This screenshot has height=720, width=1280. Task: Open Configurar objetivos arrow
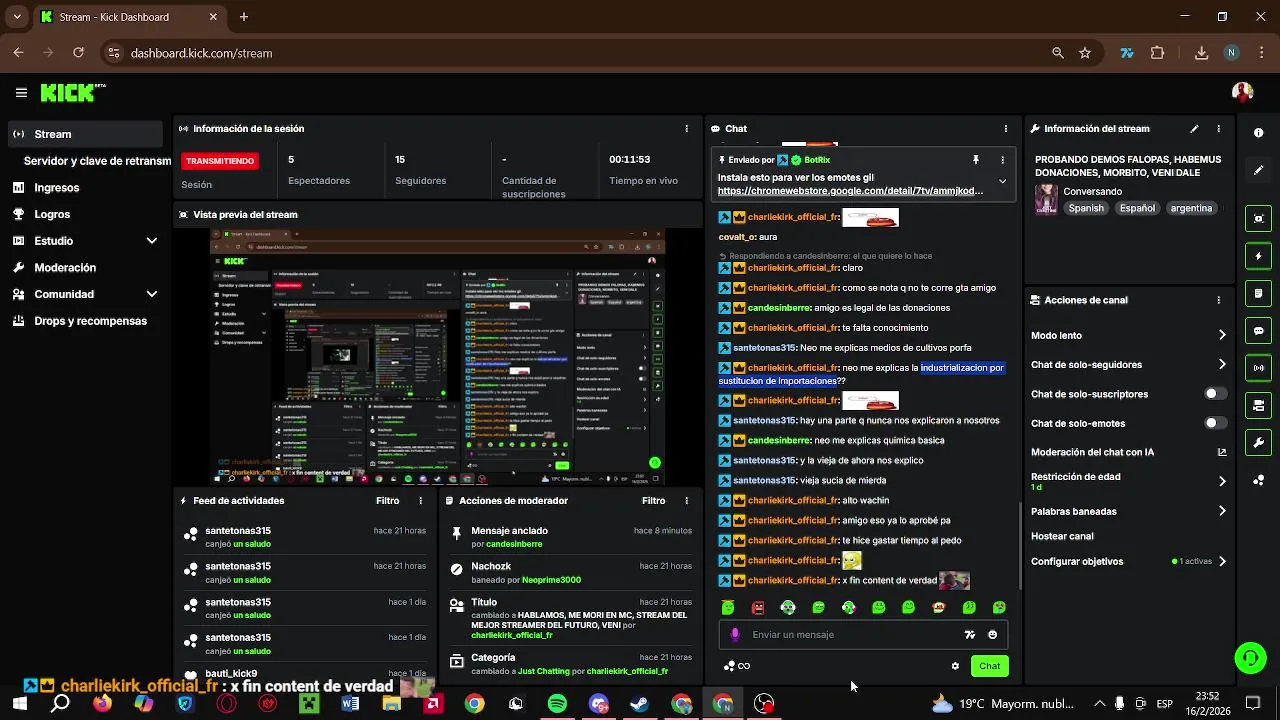click(x=1222, y=561)
